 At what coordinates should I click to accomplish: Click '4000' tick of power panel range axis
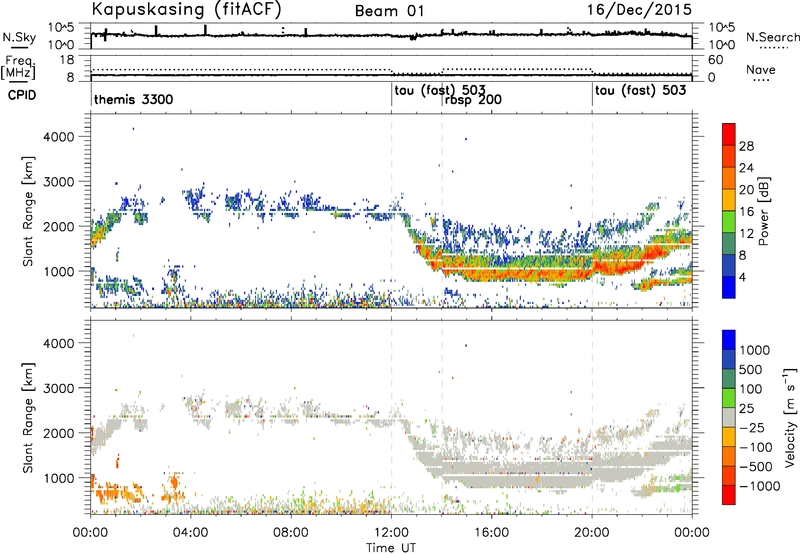coord(59,137)
